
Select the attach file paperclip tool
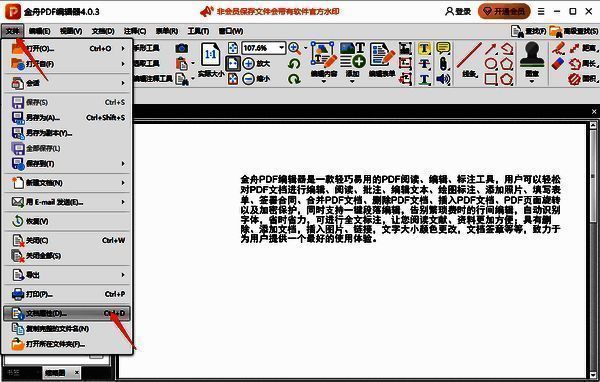pyautogui.click(x=443, y=64)
